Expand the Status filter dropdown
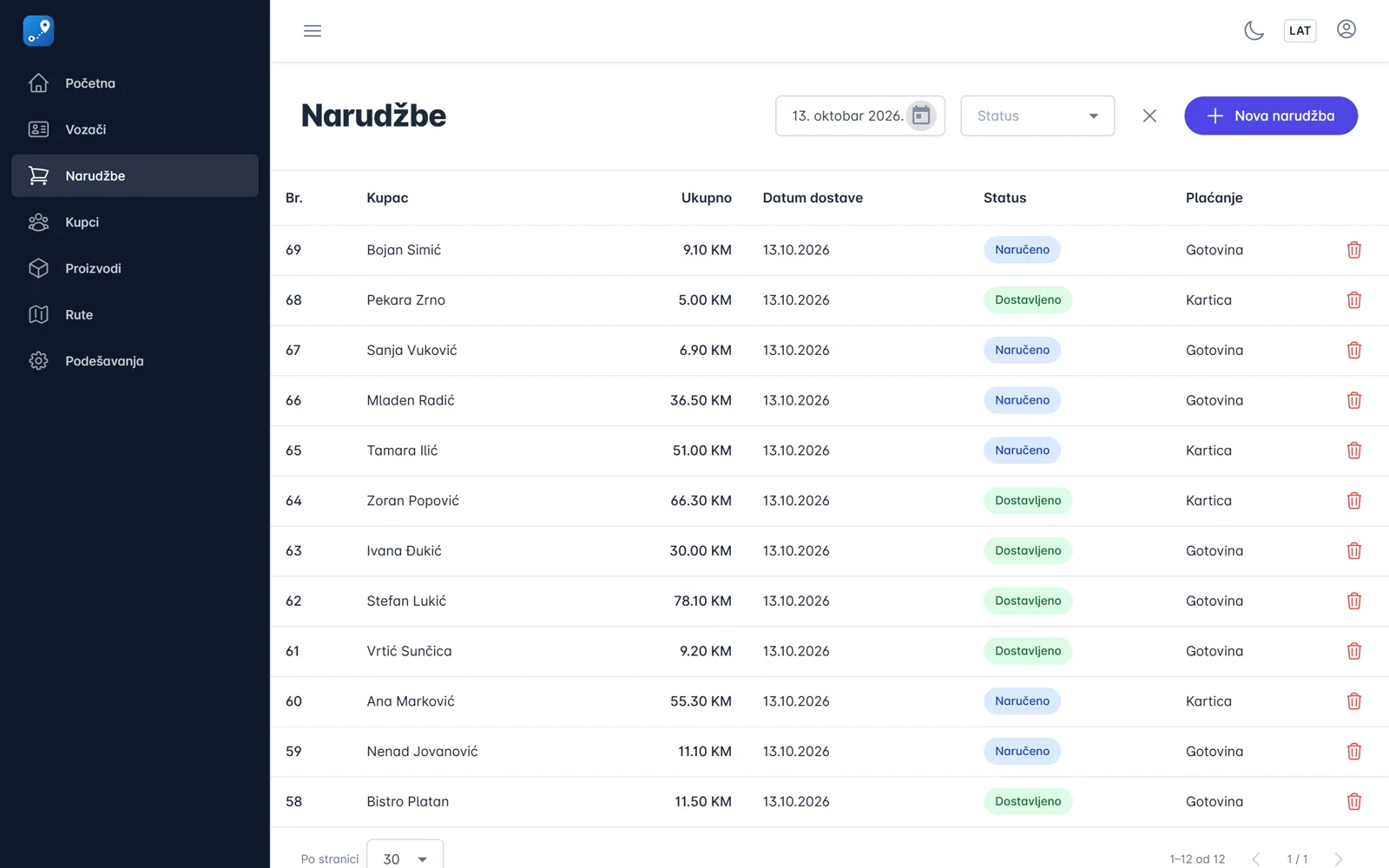Screen dimensions: 1389x868 click(1037, 115)
